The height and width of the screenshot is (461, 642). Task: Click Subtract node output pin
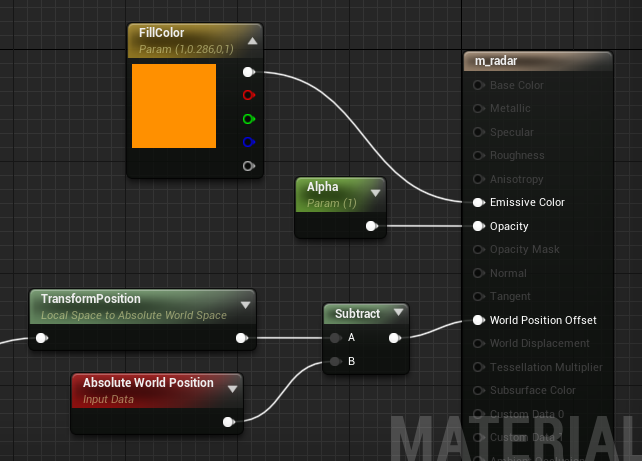394,338
